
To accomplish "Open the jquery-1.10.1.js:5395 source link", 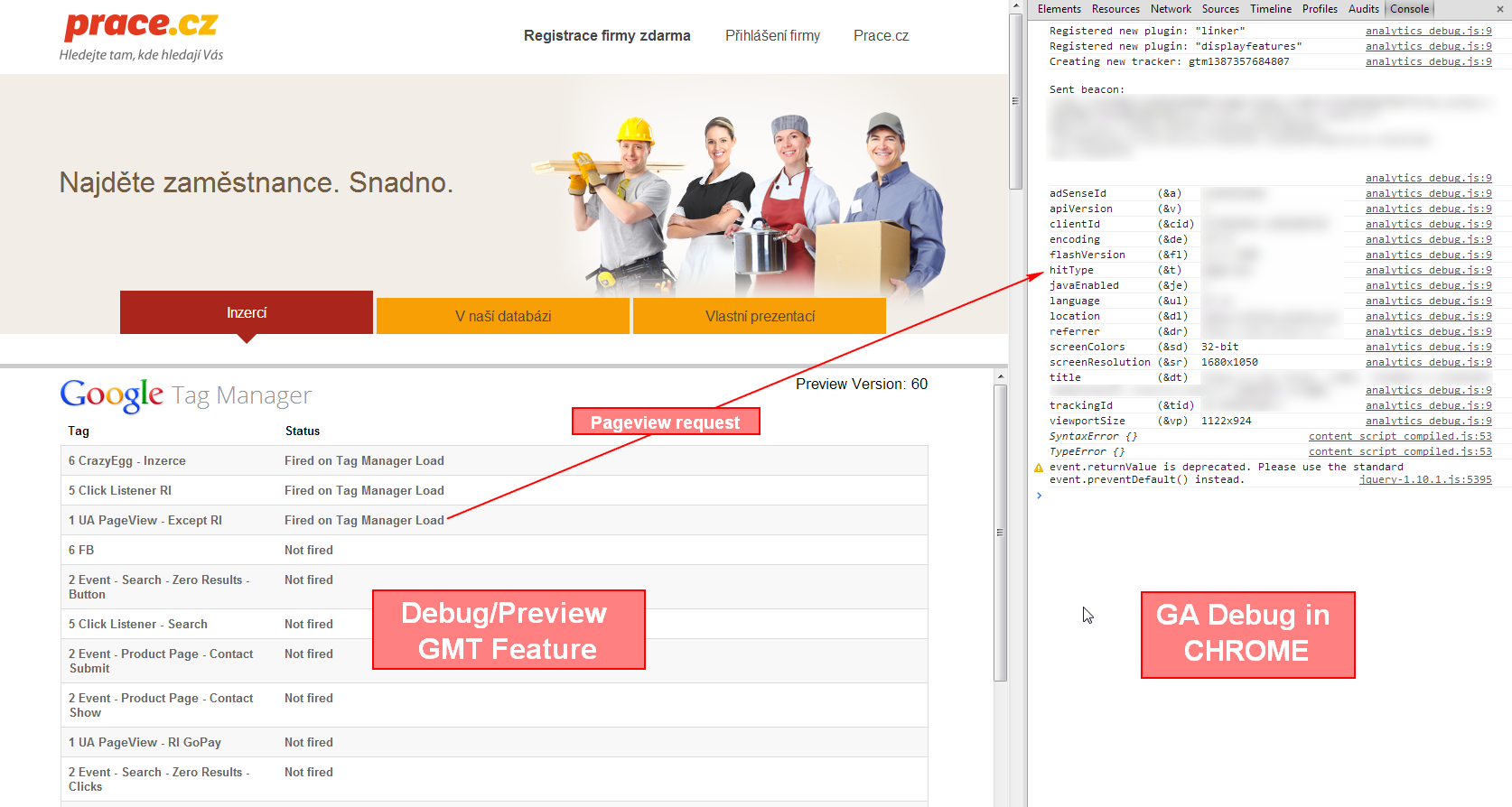I will point(1425,479).
